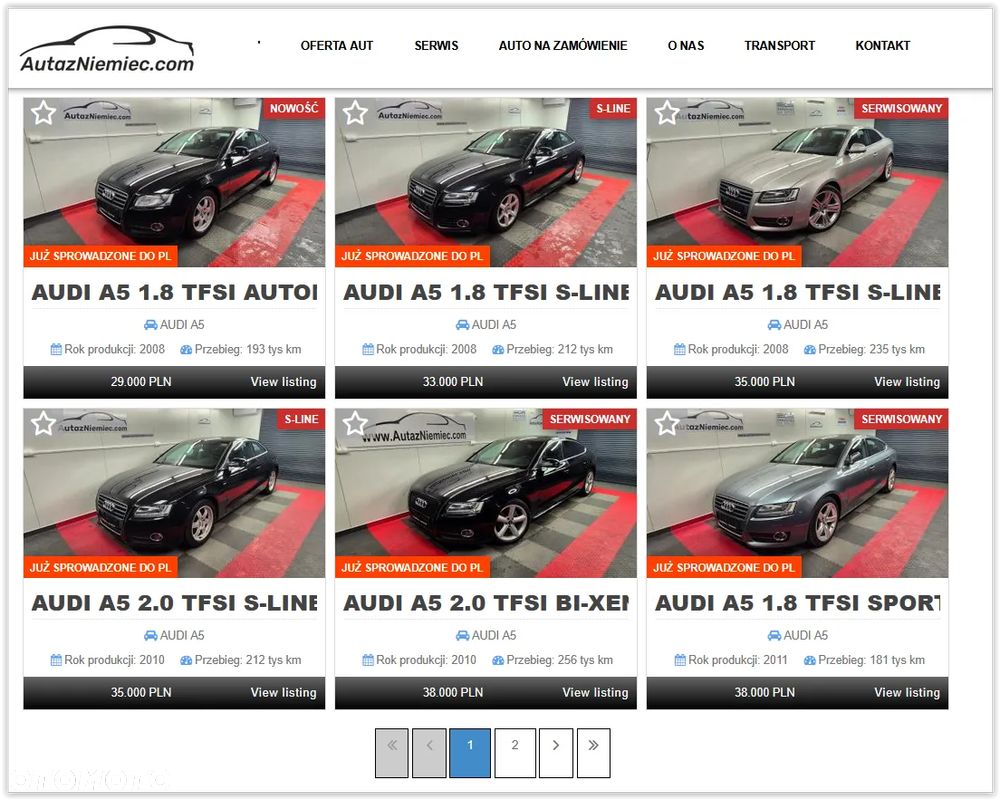The width and height of the screenshot is (1000, 800).
Task: Click the 35.000 PLN price of 2010 Audi
Action: point(141,692)
